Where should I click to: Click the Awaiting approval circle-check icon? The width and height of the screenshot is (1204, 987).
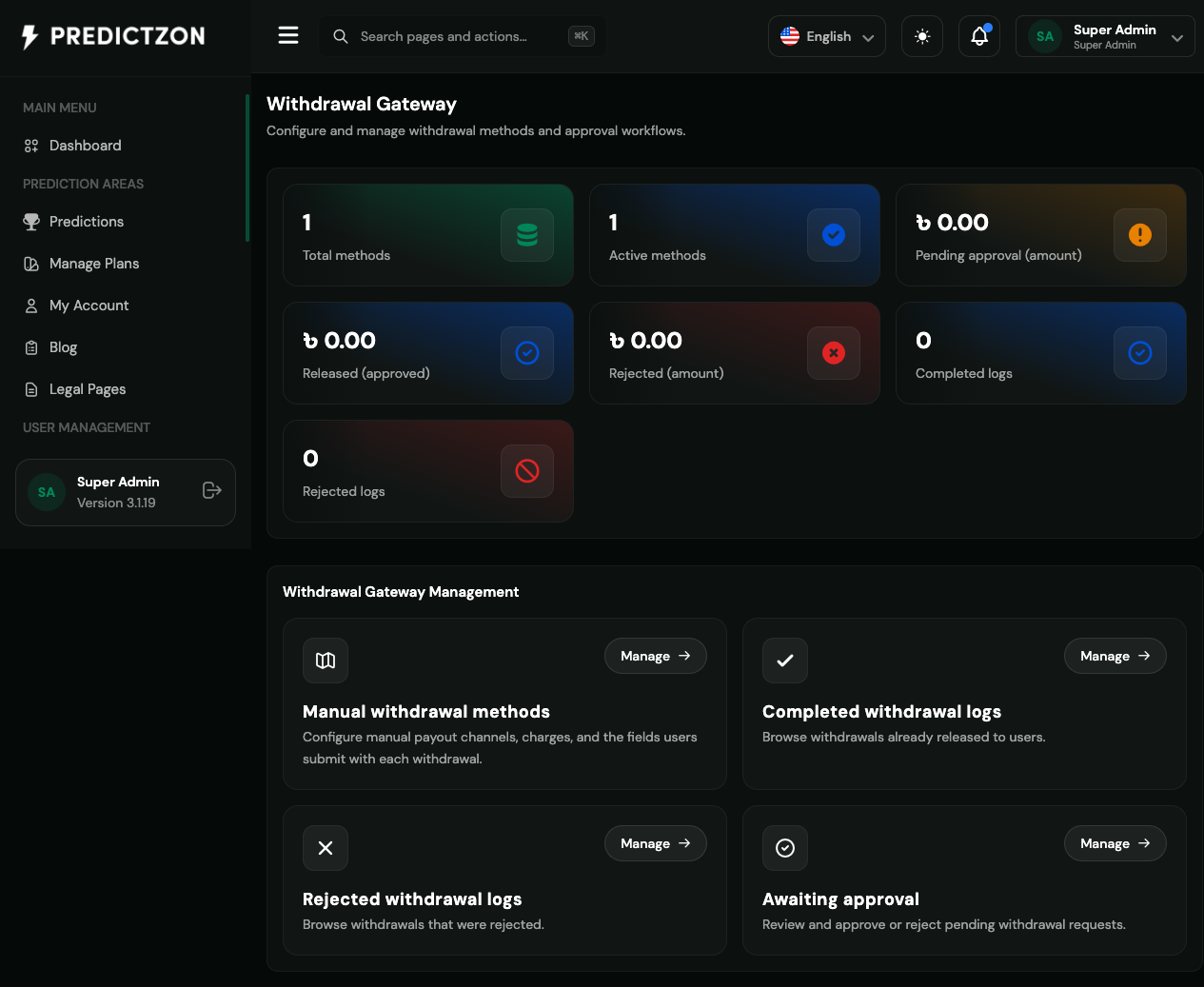785,848
